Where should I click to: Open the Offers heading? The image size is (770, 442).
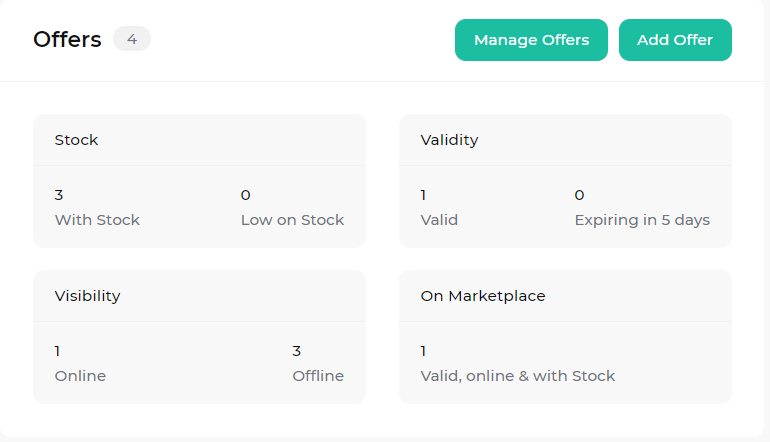67,39
